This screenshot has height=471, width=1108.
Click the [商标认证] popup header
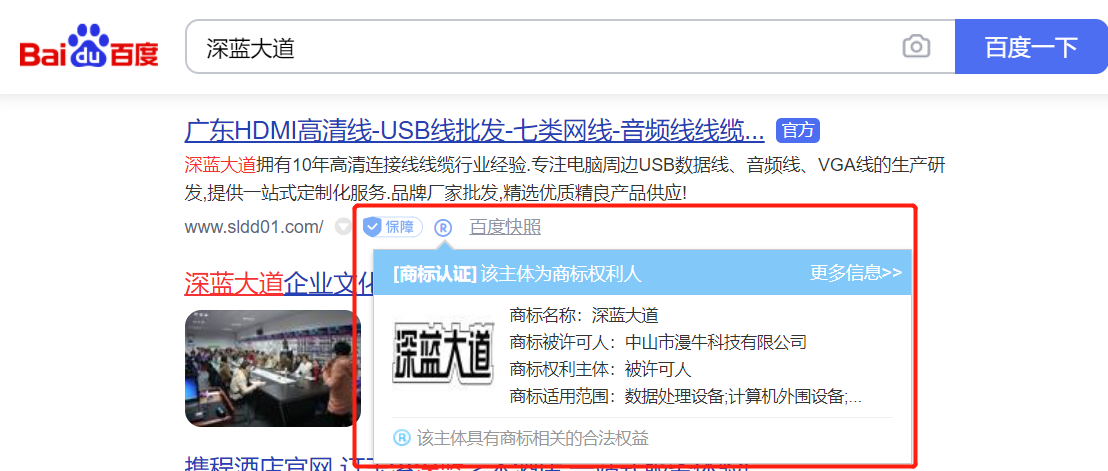(517, 274)
